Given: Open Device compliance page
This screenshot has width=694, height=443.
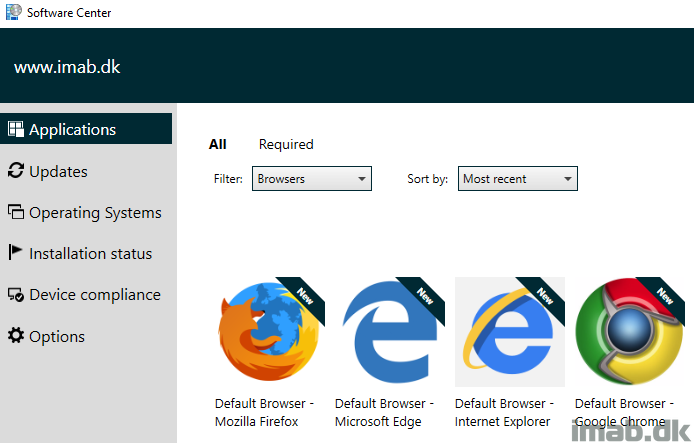Looking at the screenshot, I should click(95, 295).
